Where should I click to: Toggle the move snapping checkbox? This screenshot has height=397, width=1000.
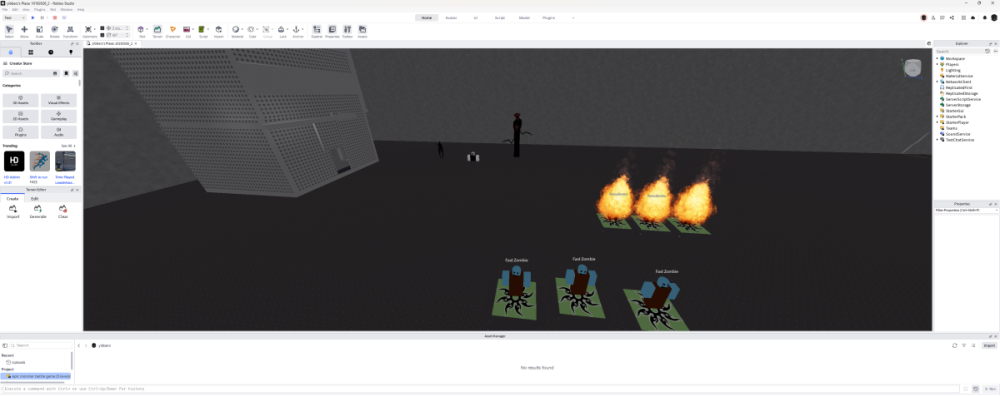point(103,28)
